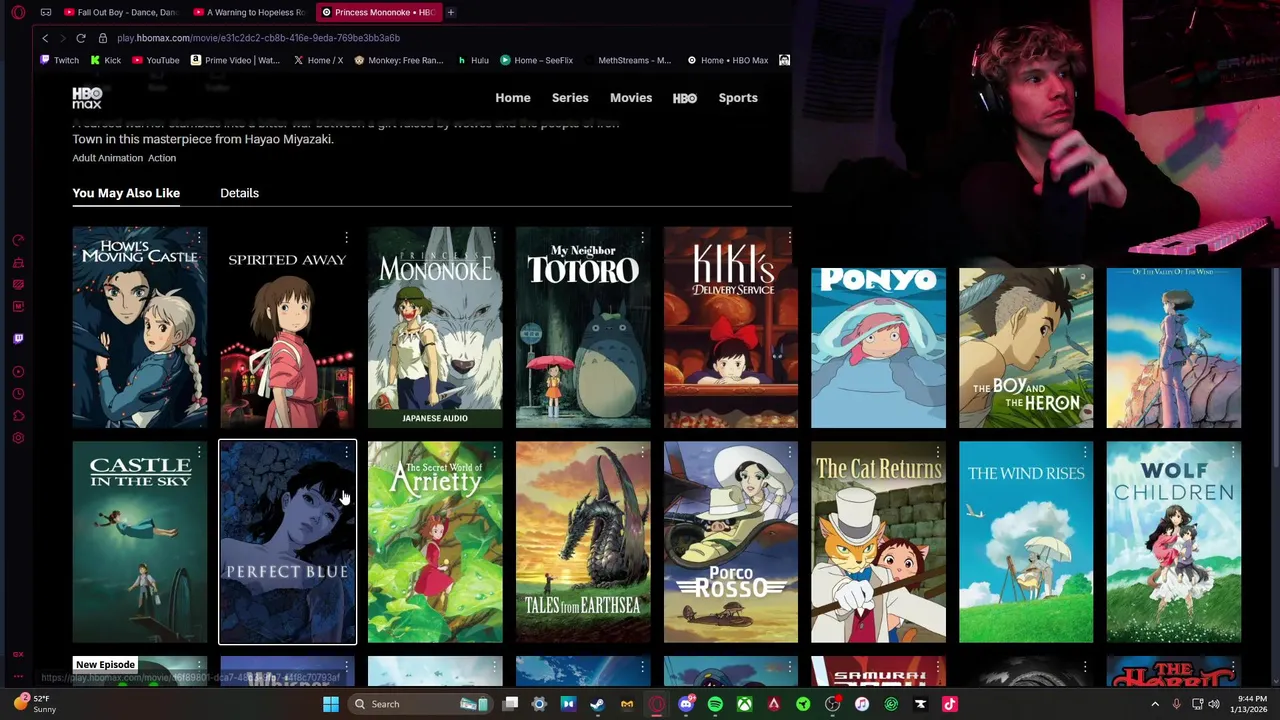The image size is (1280, 720).
Task: Click the volume speaker tray icon
Action: pos(1214,704)
